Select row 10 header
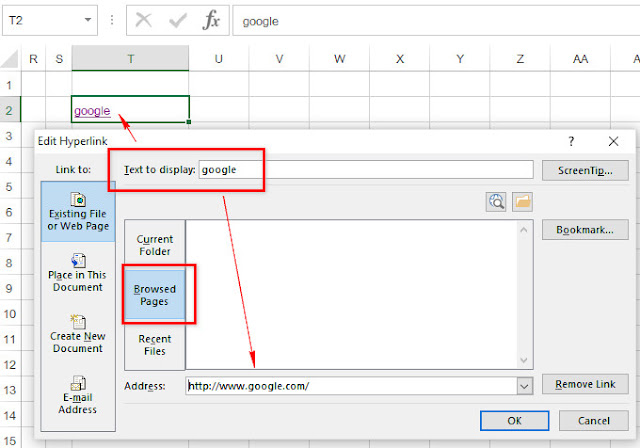This screenshot has height=448, width=640. pos(10,313)
